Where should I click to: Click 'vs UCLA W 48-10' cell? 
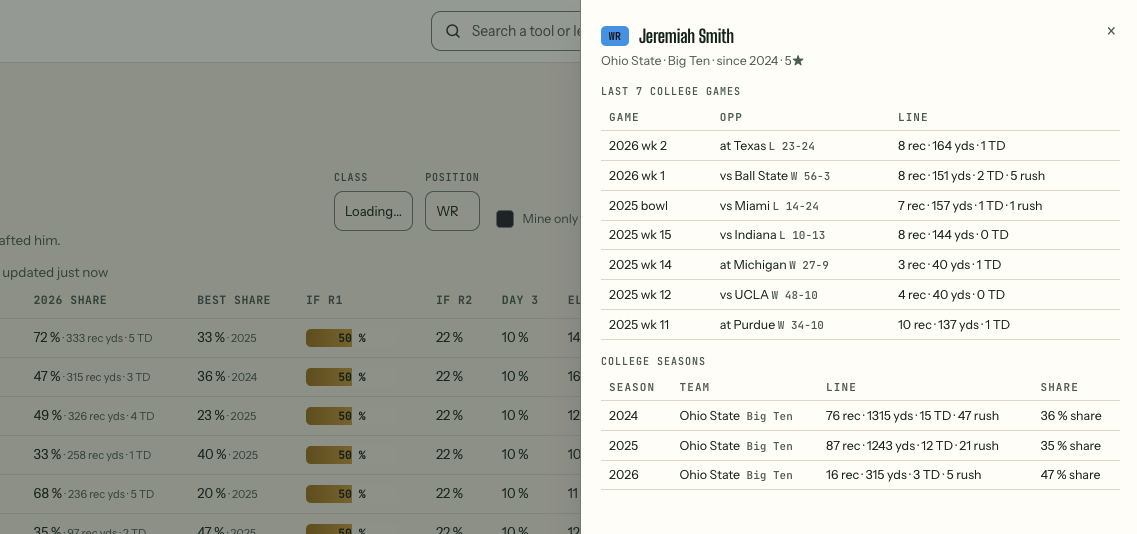[769, 295]
